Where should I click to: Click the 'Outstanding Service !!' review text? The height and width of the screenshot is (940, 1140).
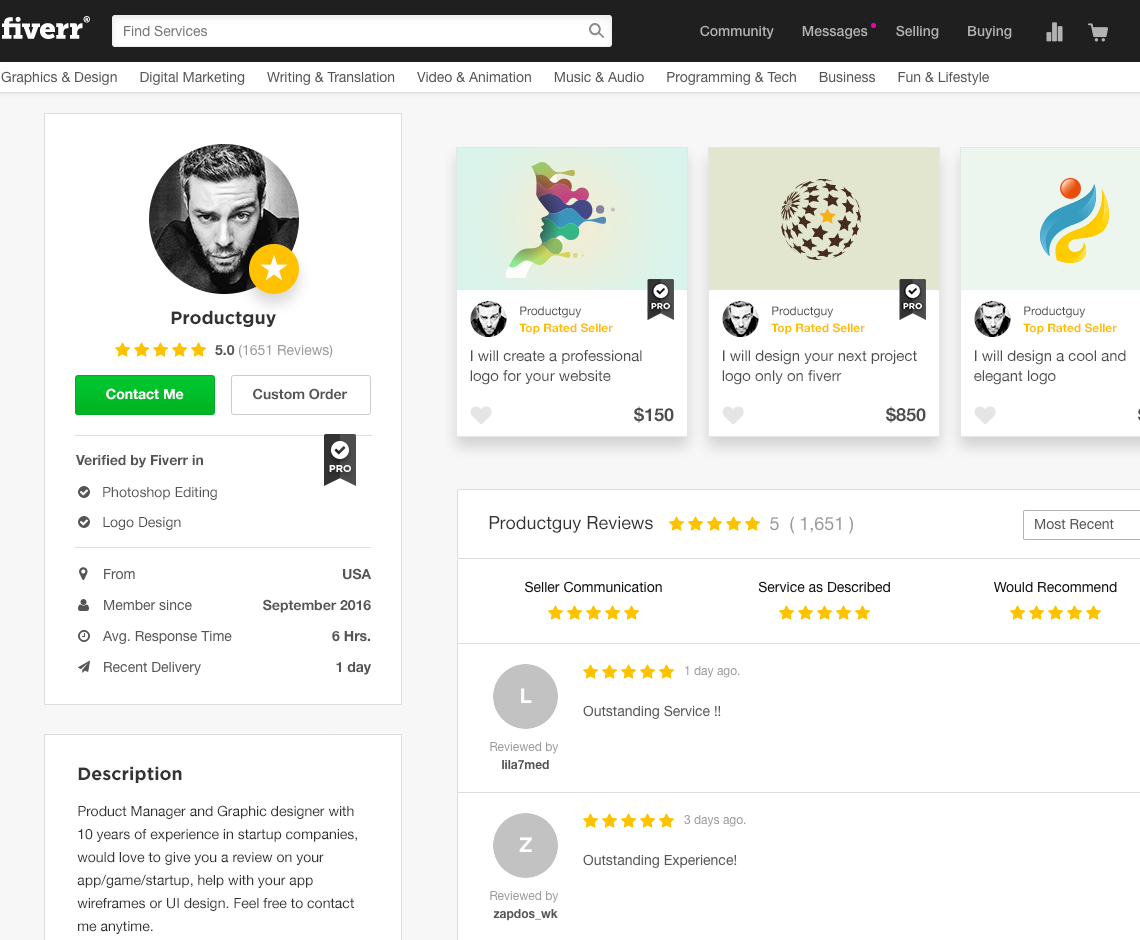point(652,711)
